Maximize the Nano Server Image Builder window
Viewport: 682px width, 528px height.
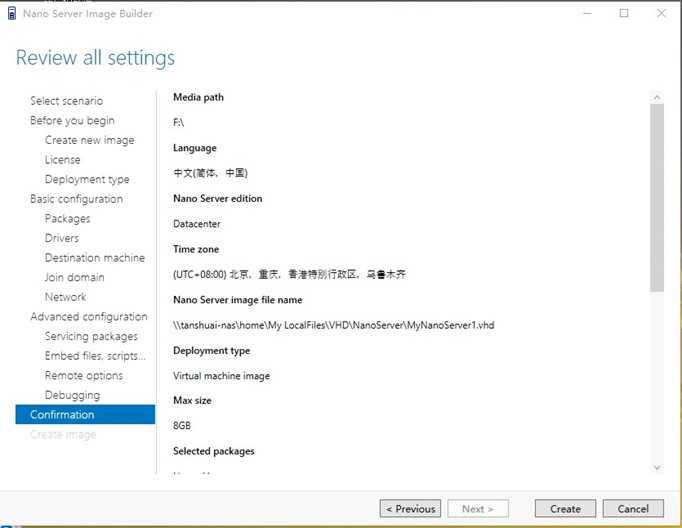pos(624,13)
